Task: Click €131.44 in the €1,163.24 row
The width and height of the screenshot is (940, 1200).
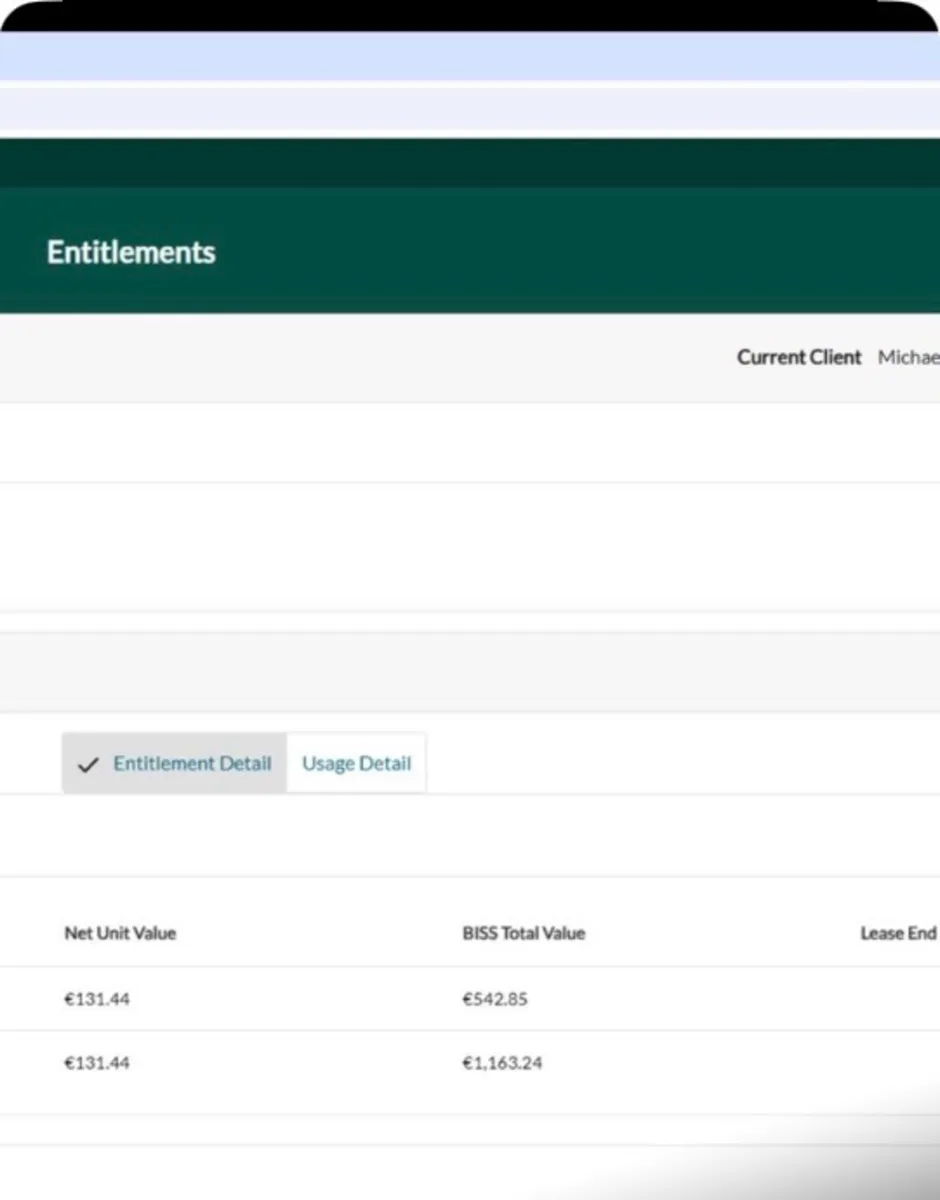Action: click(x=97, y=1063)
